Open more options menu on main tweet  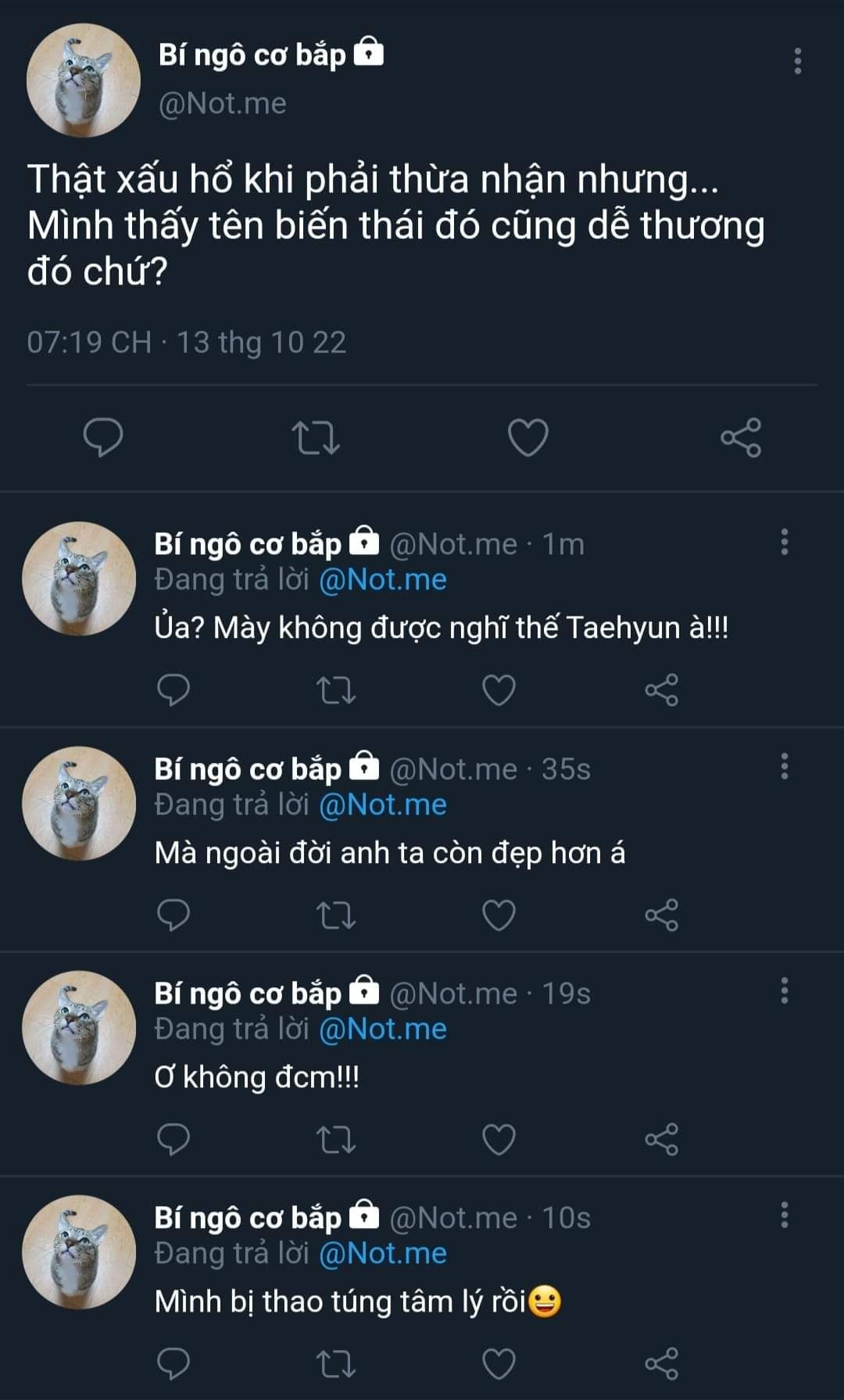point(797,61)
